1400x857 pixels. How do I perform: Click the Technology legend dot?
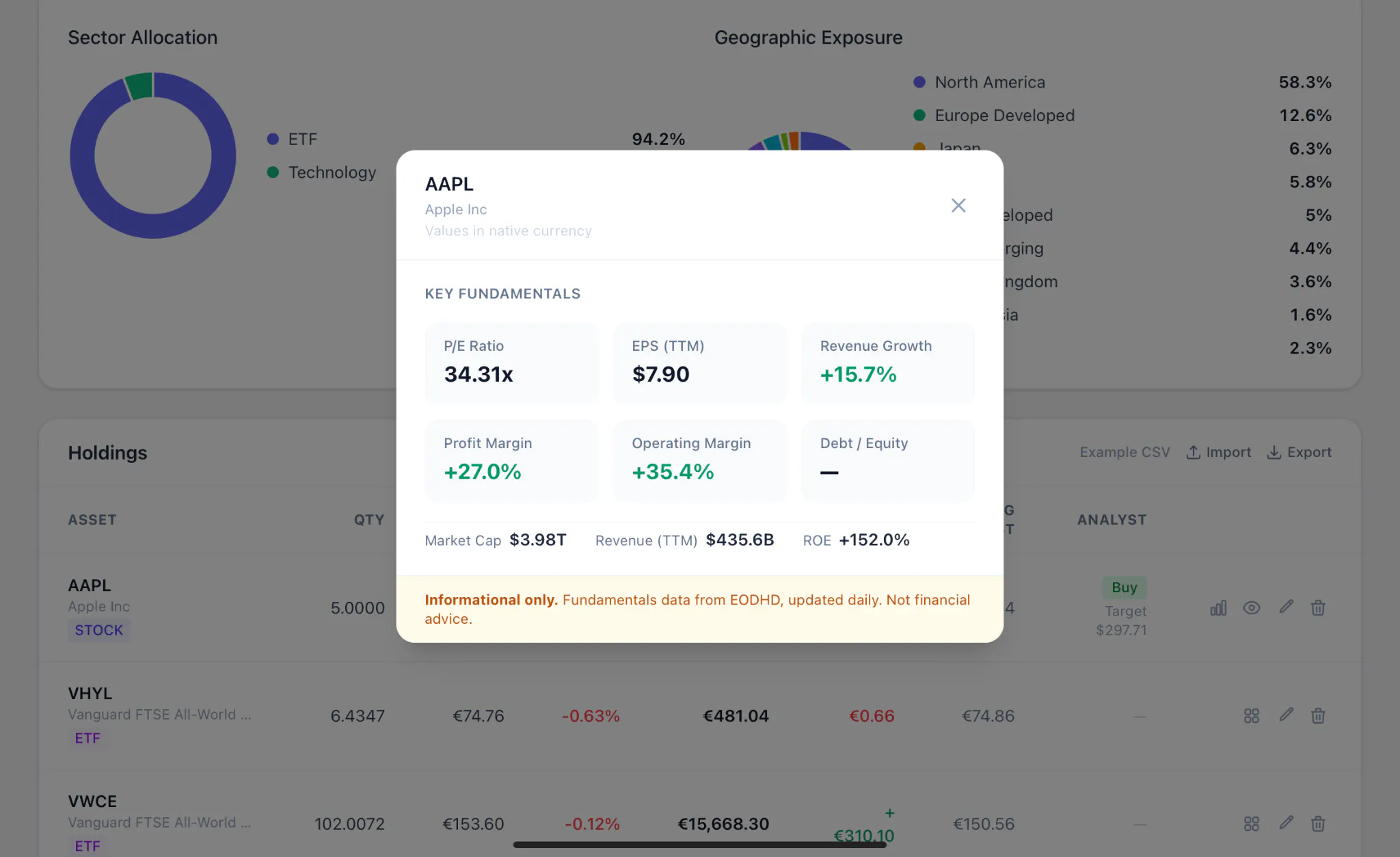click(x=273, y=172)
